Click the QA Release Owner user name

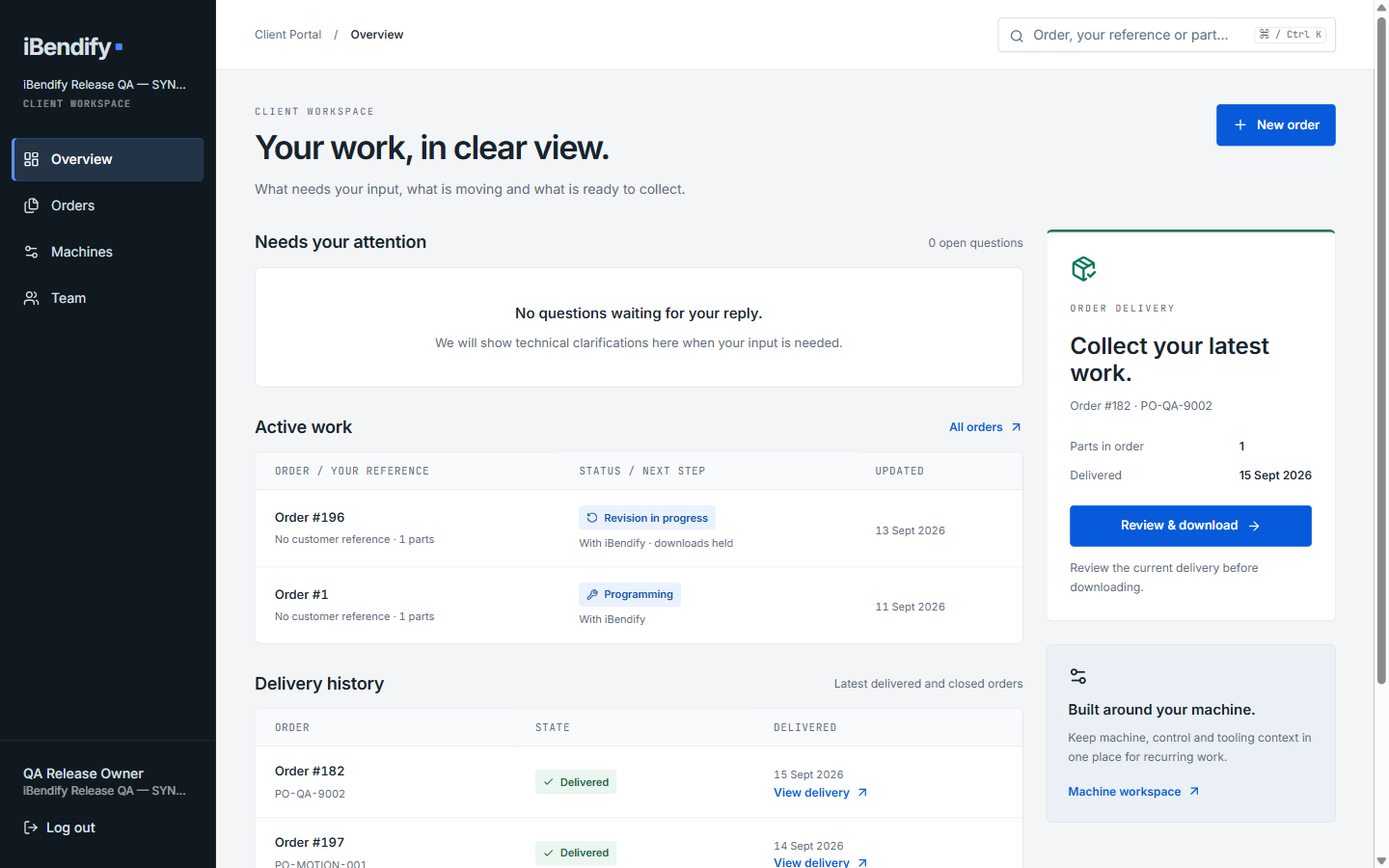tap(83, 773)
